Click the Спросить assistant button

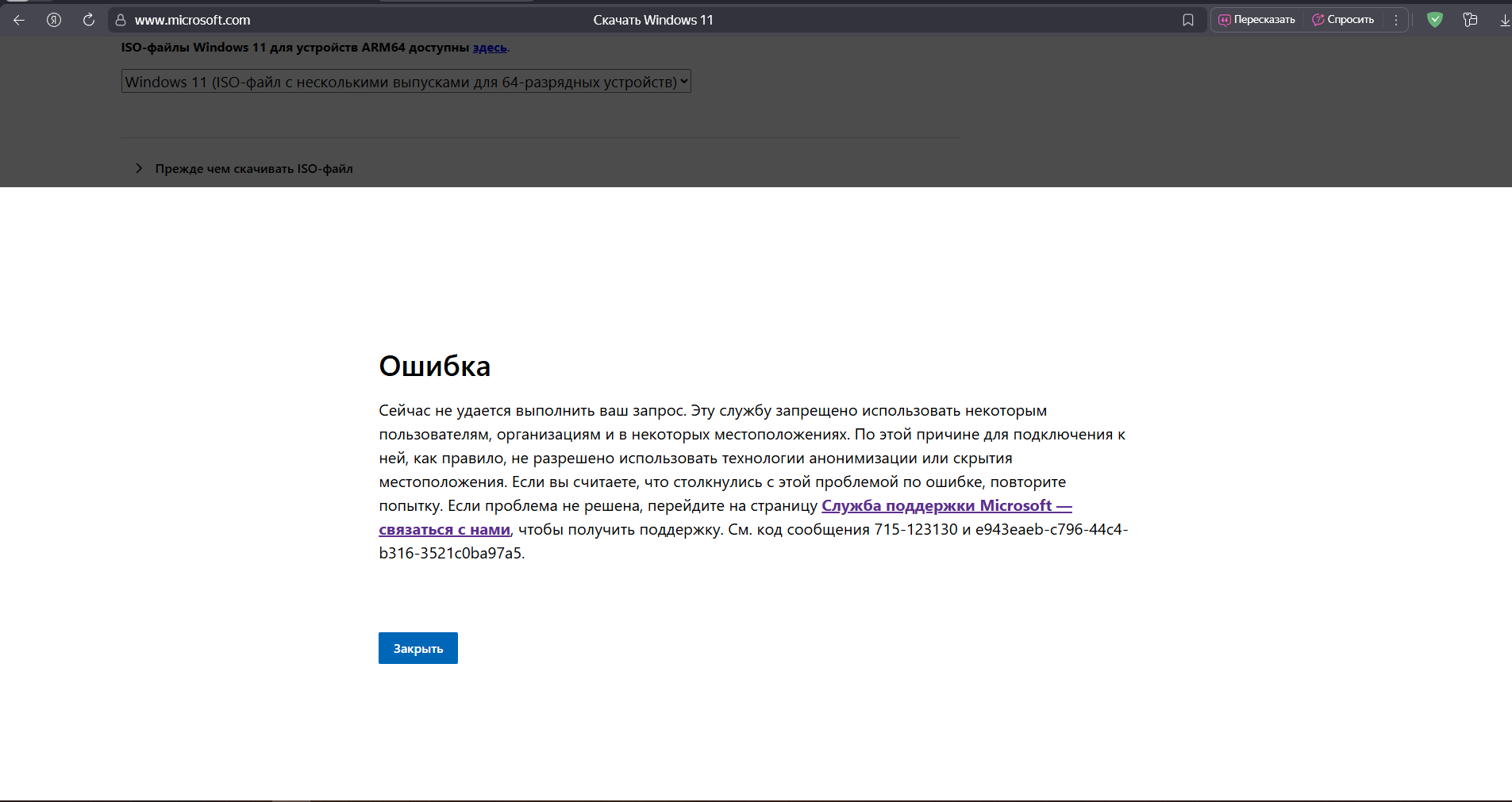click(1342, 20)
